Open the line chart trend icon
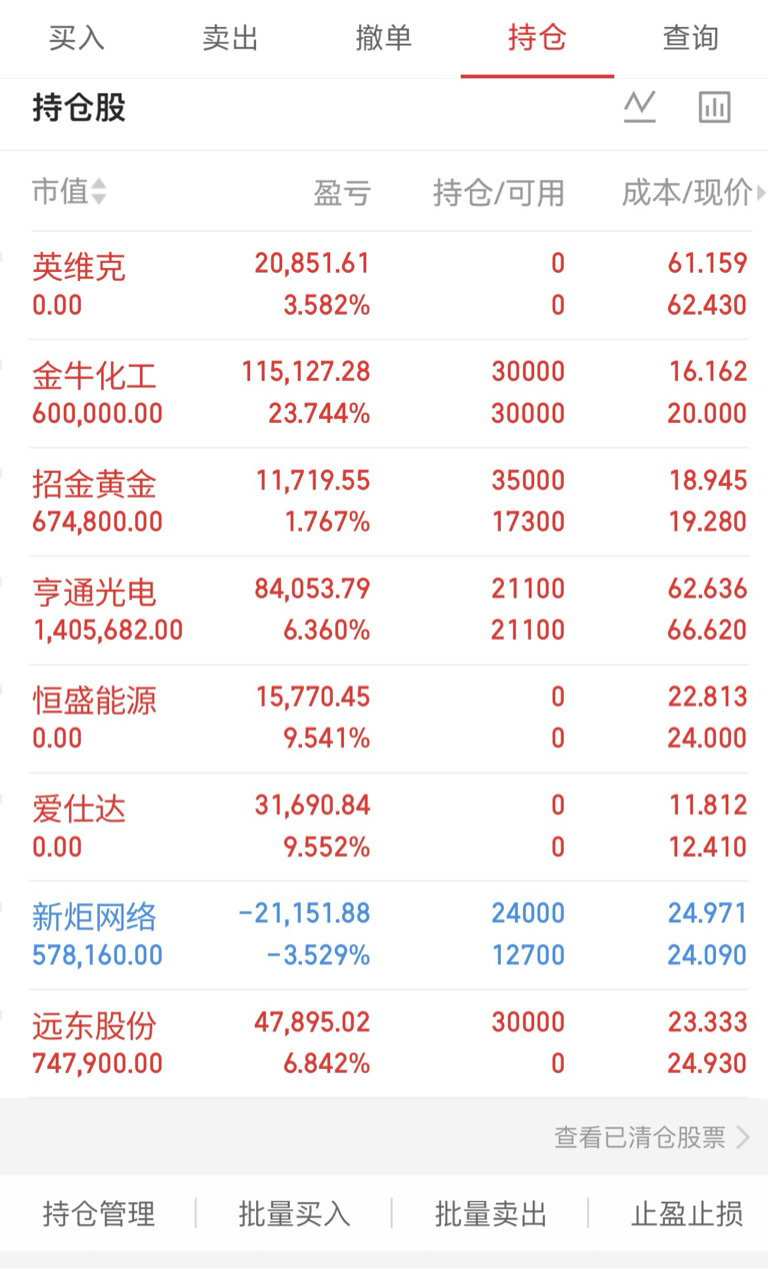This screenshot has width=768, height=1269. pos(639,107)
